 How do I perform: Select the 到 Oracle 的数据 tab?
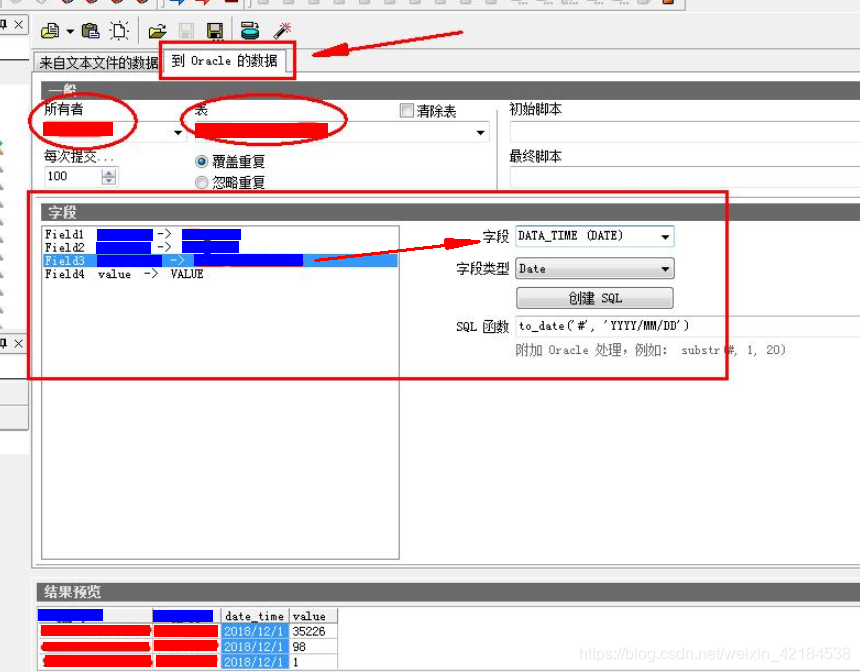point(224,61)
